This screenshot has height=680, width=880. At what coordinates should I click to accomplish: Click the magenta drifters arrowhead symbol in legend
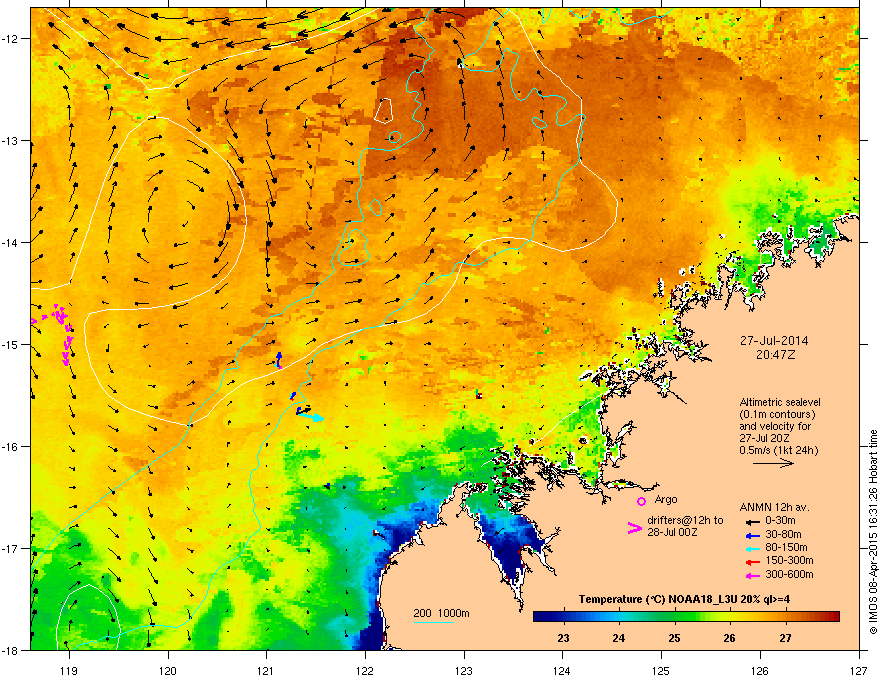pyautogui.click(x=635, y=528)
